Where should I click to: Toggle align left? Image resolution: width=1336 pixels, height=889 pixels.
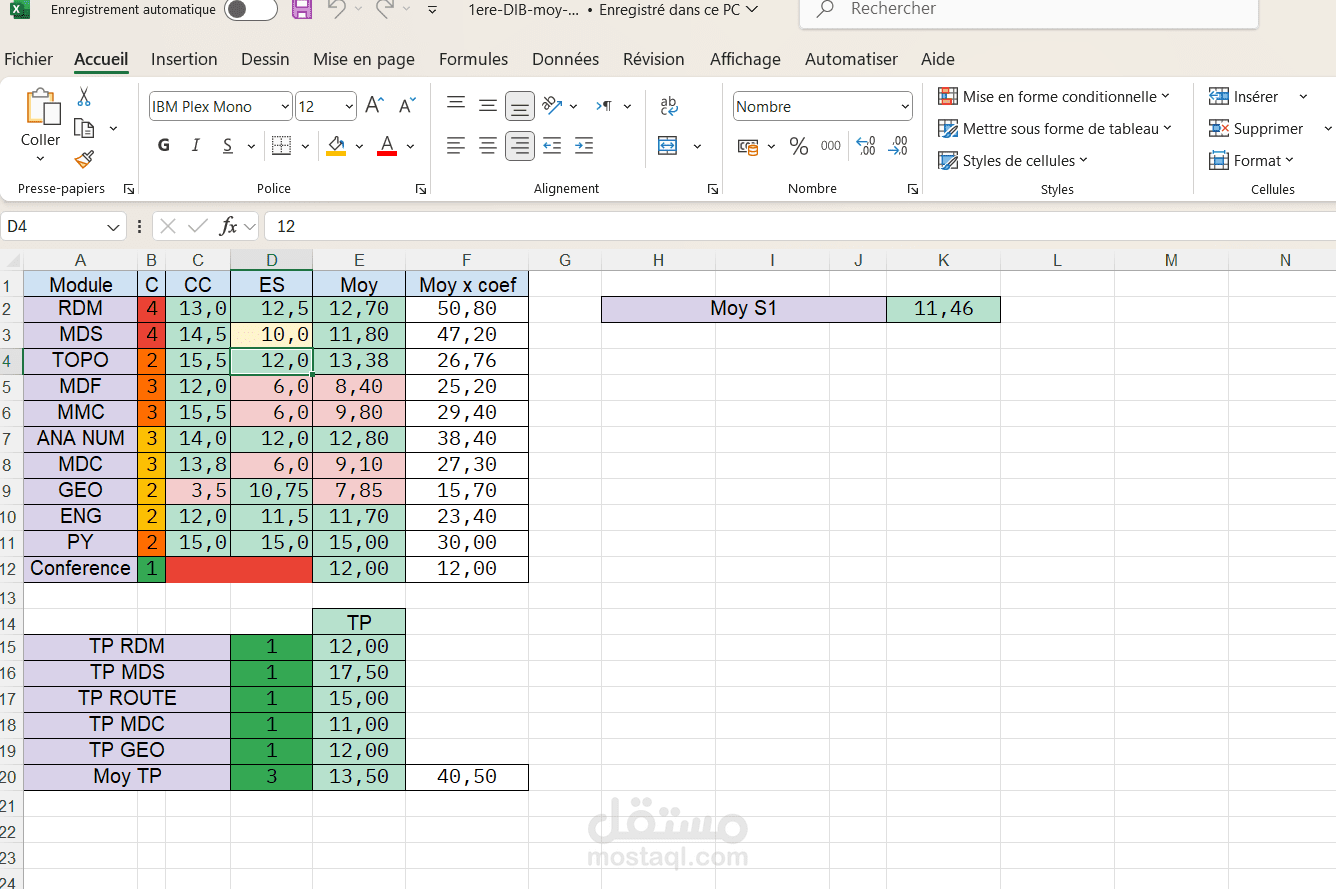tap(456, 146)
